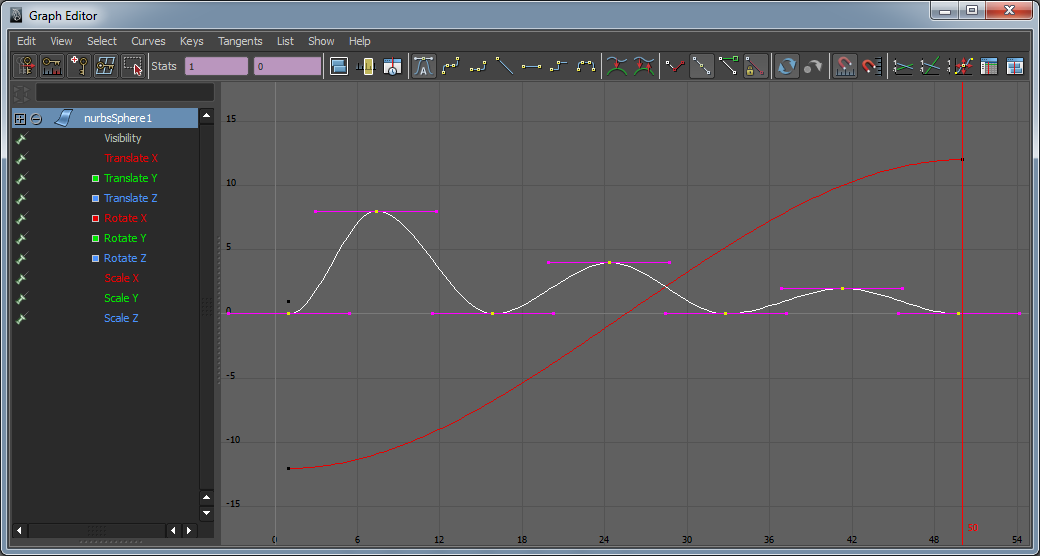
Task: Toggle Time Snap magnet icon
Action: click(845, 67)
